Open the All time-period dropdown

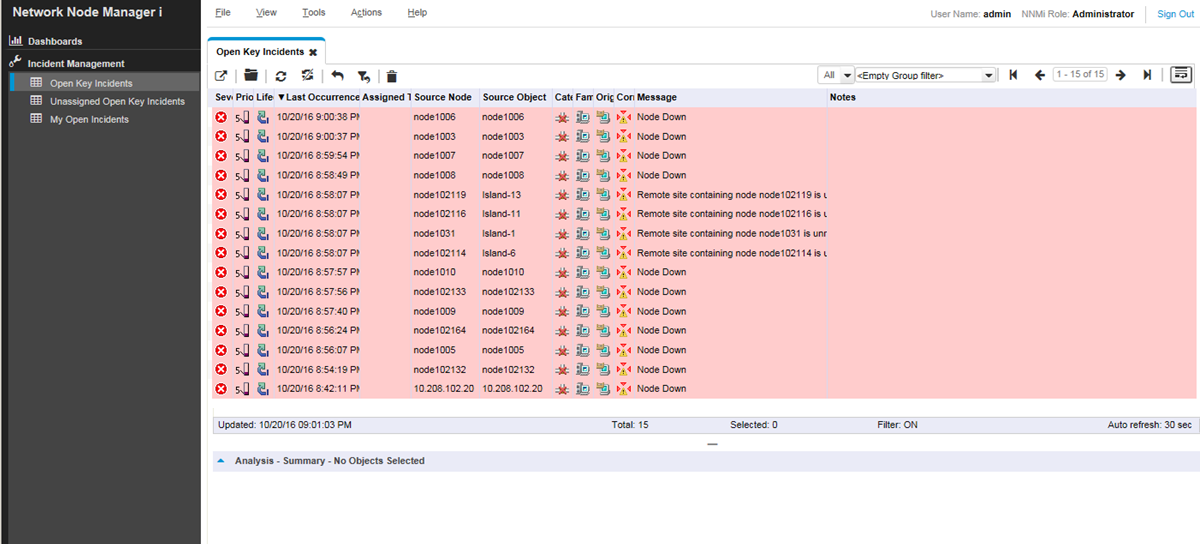[x=836, y=75]
